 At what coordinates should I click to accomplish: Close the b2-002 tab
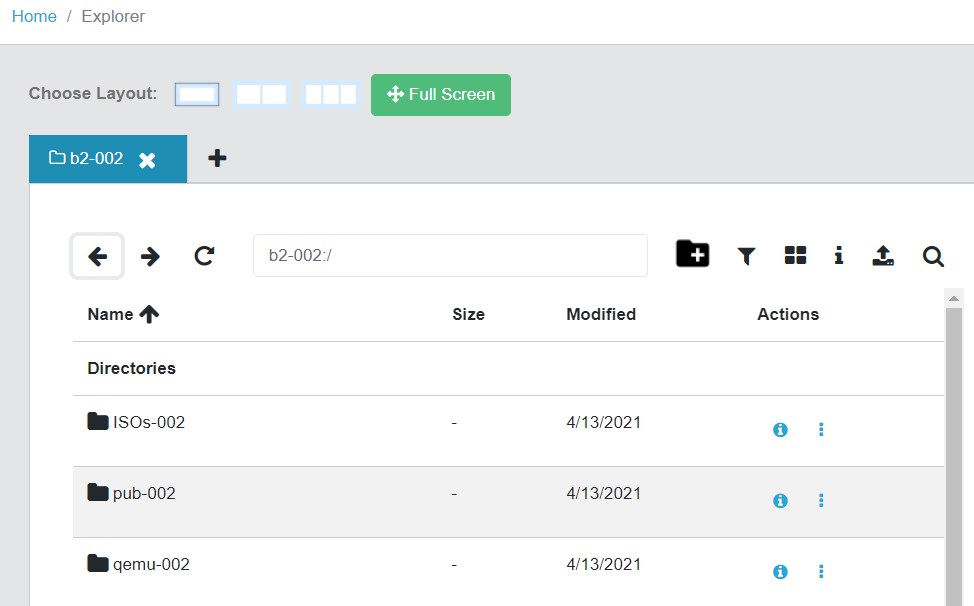click(147, 161)
